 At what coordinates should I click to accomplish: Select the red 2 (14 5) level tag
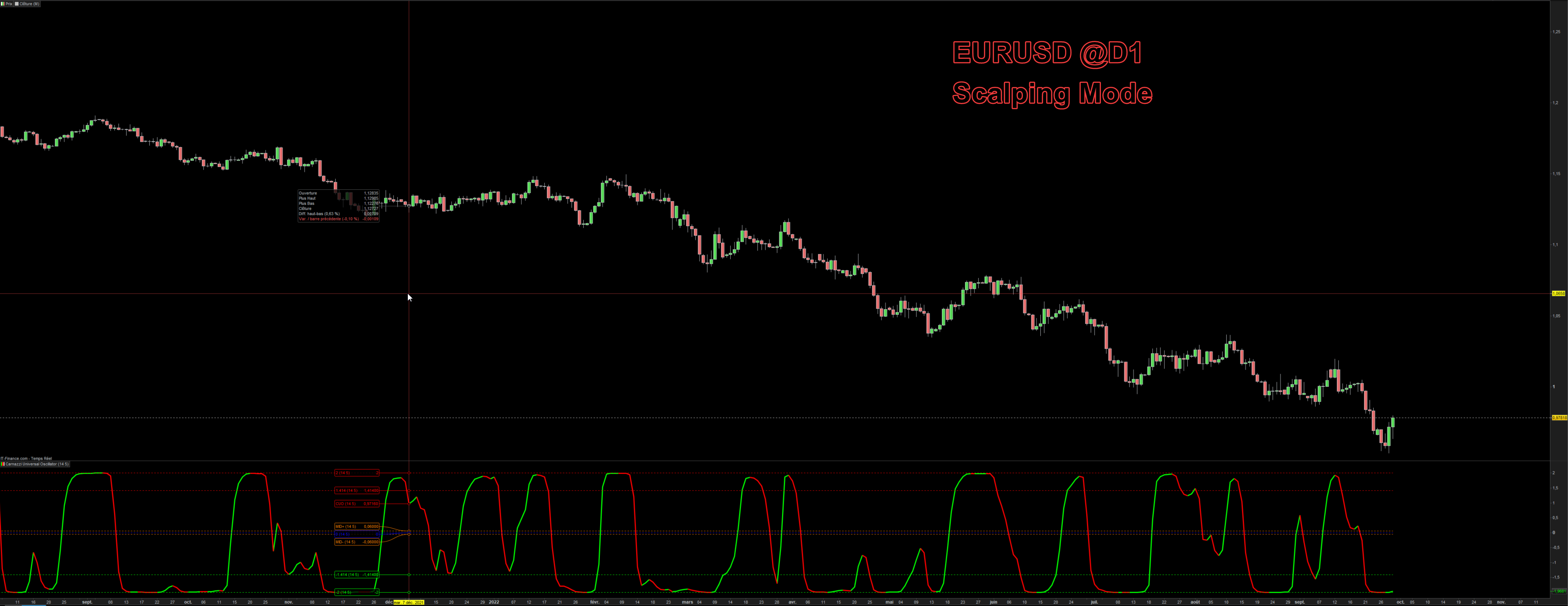pos(357,473)
